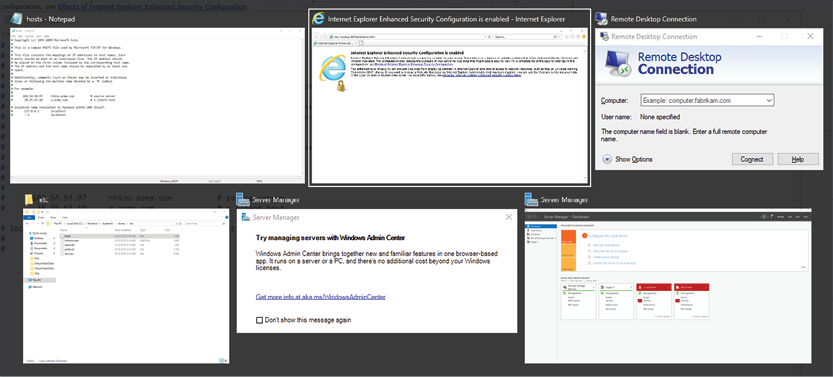Screen dimensions: 833x377
Task: Click the small icon in Remote Desktop's inner title bar
Action: click(605, 37)
